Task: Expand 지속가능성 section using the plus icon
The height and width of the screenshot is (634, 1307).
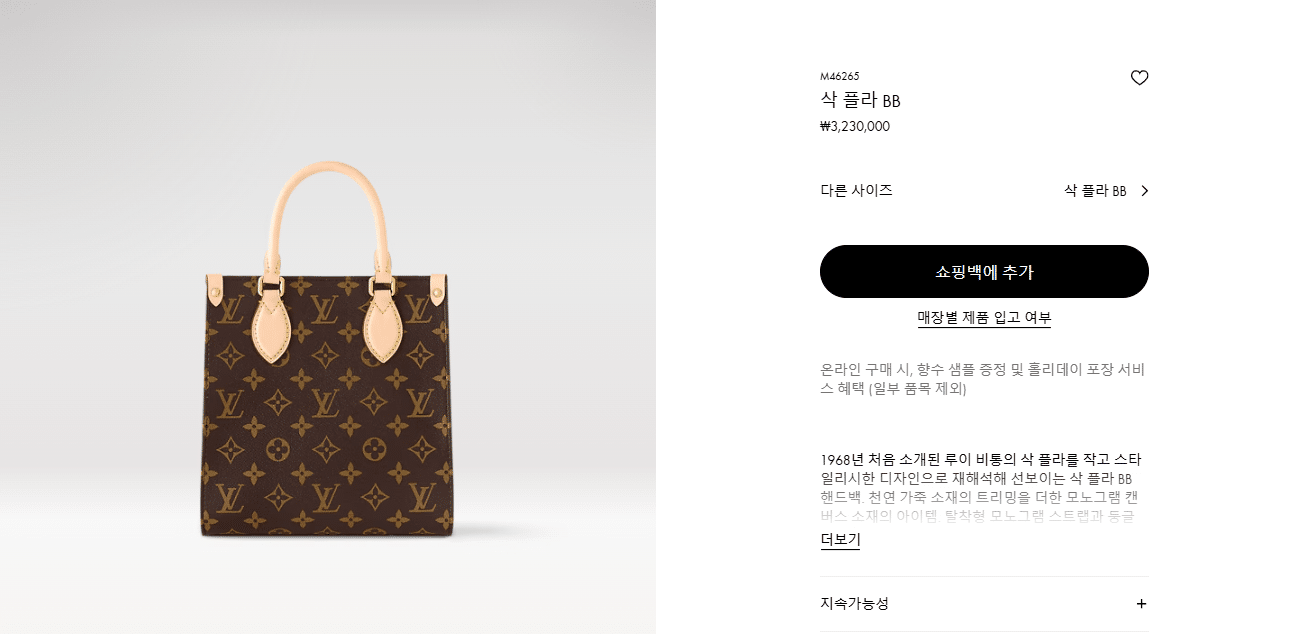Action: pyautogui.click(x=1141, y=604)
